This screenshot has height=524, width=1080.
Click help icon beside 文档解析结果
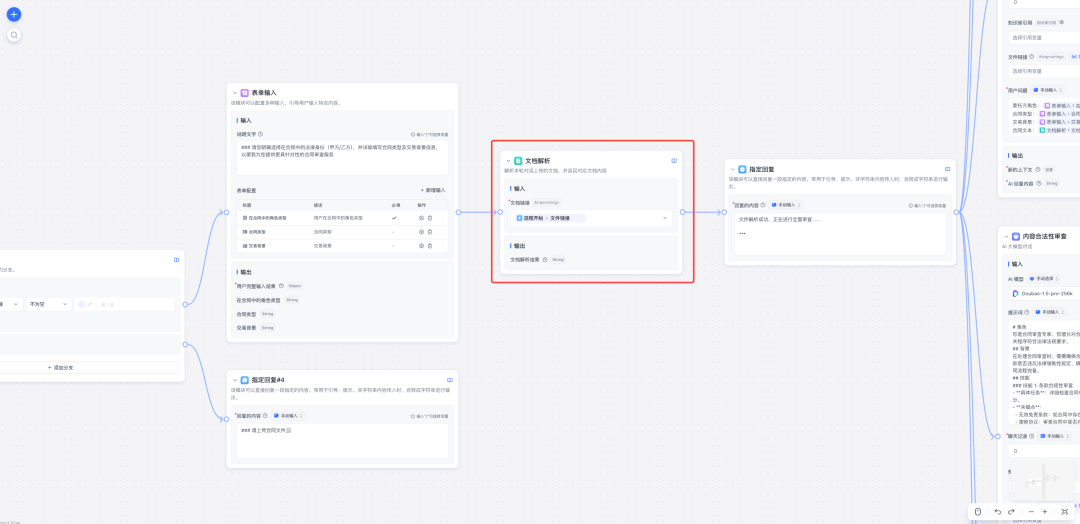(545, 260)
